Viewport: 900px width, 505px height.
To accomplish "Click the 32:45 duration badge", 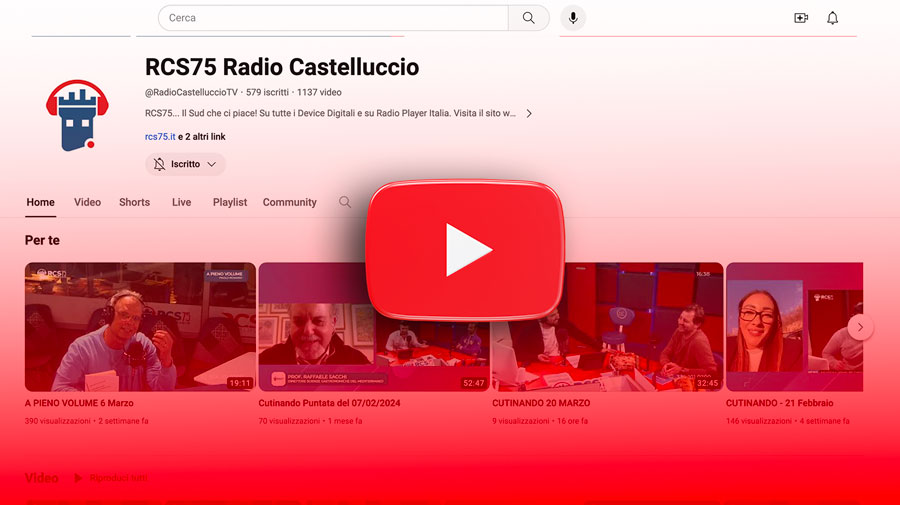I will [708, 383].
